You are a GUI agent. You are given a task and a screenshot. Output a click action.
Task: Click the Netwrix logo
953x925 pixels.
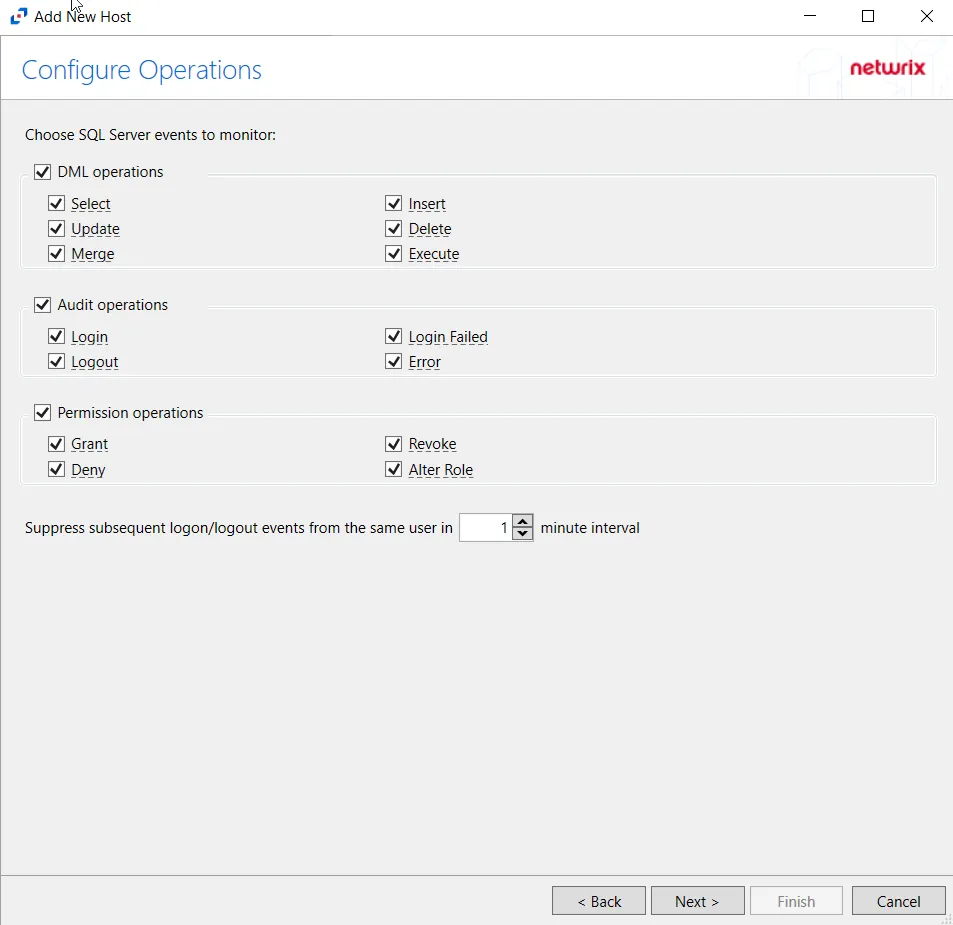[887, 67]
